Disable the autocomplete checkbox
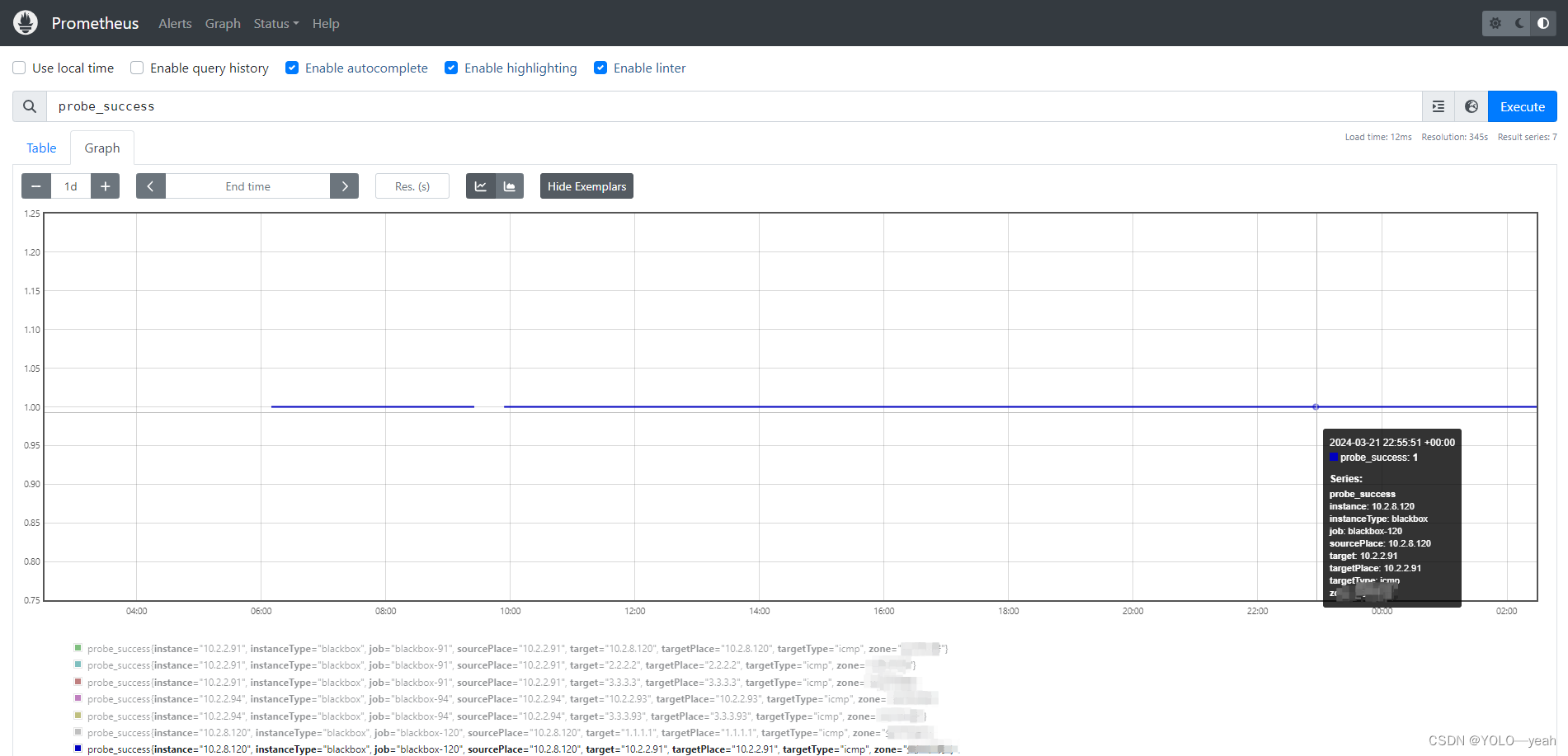The height and width of the screenshot is (756, 1568). click(x=292, y=68)
